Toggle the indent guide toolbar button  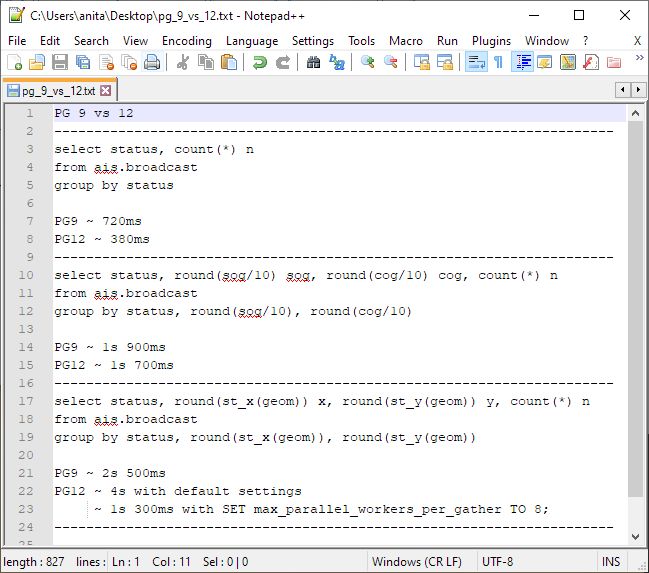(522, 62)
